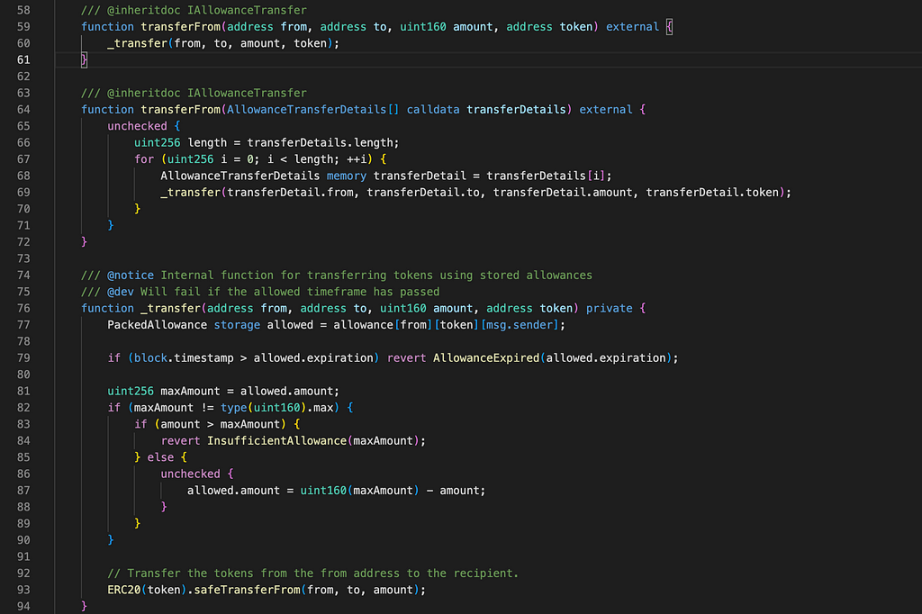This screenshot has height=614, width=922.
Task: Click the "++i" increment on line 67
Action: click(356, 159)
